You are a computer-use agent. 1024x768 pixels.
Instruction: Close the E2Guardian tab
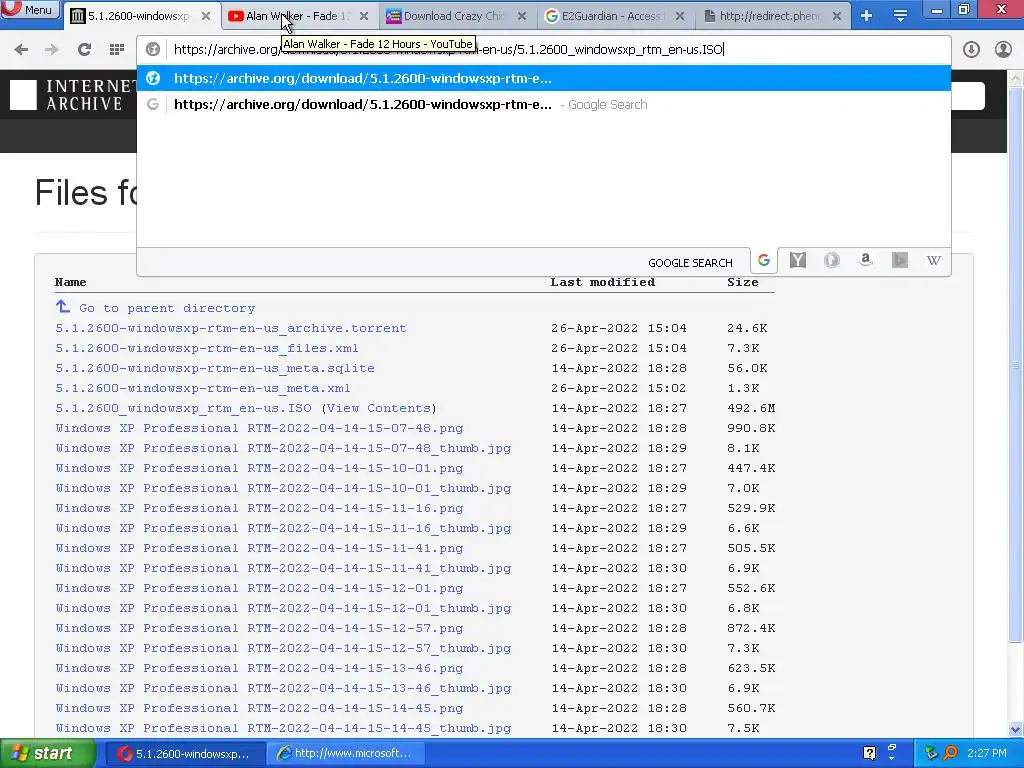tap(680, 16)
